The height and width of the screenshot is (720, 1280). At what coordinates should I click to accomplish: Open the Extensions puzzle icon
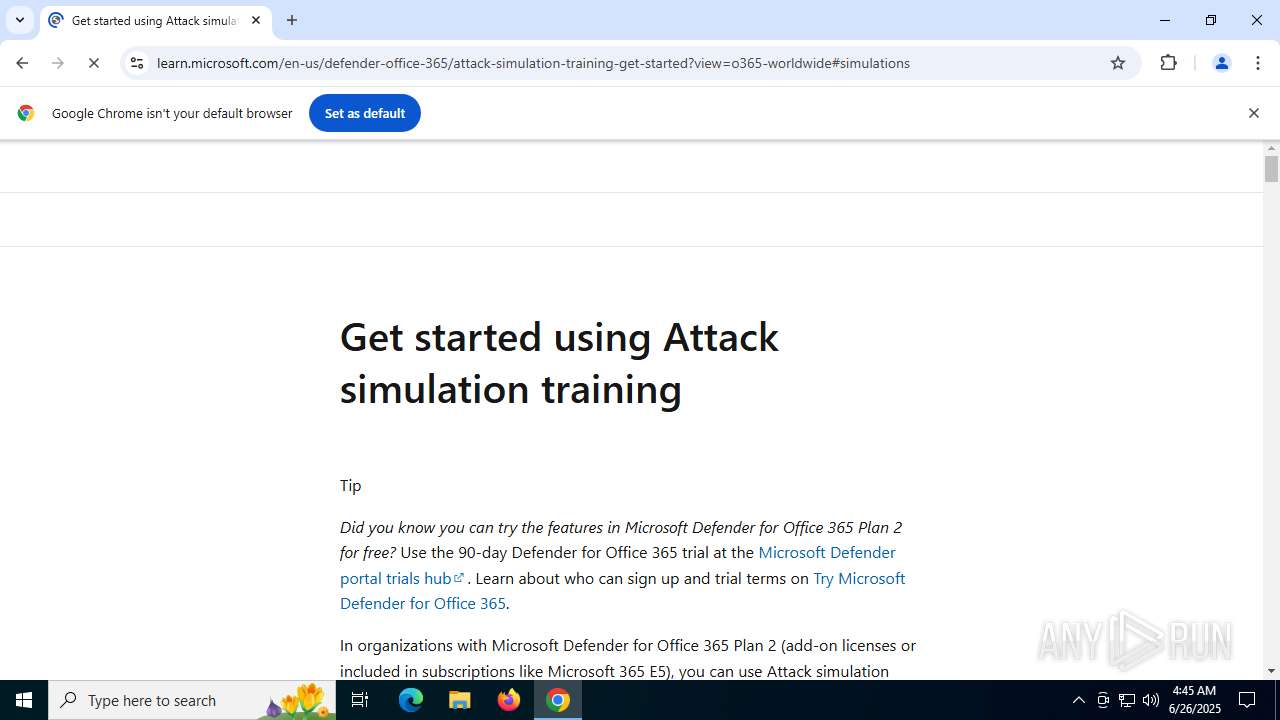coord(1168,63)
